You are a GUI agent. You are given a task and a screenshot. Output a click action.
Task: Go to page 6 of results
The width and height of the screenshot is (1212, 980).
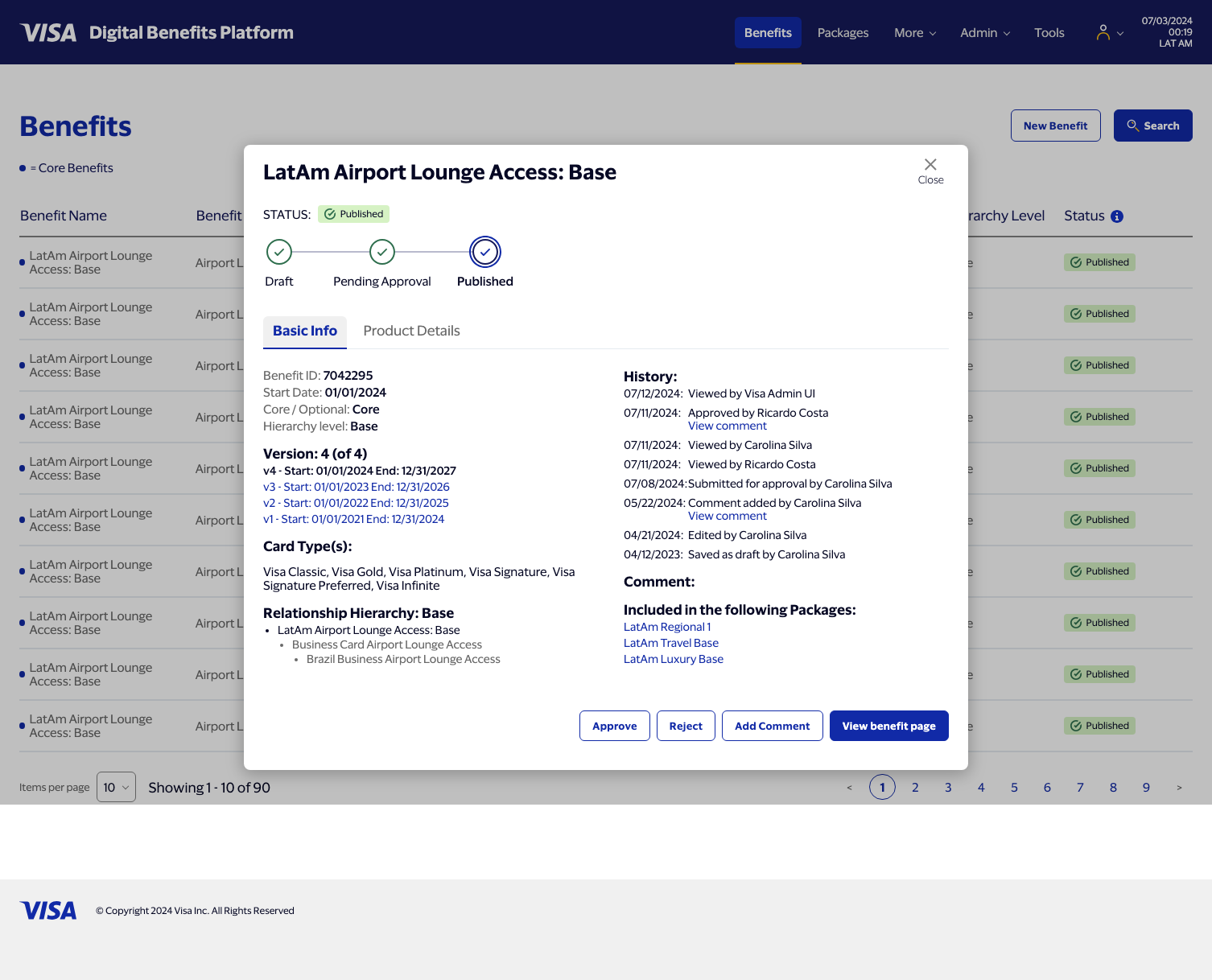coord(1047,787)
